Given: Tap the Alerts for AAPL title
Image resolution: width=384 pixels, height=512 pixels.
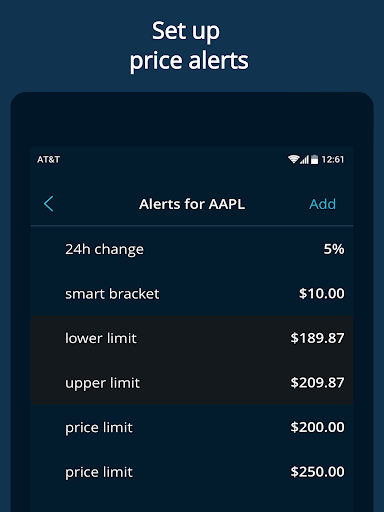Looking at the screenshot, I should (192, 204).
